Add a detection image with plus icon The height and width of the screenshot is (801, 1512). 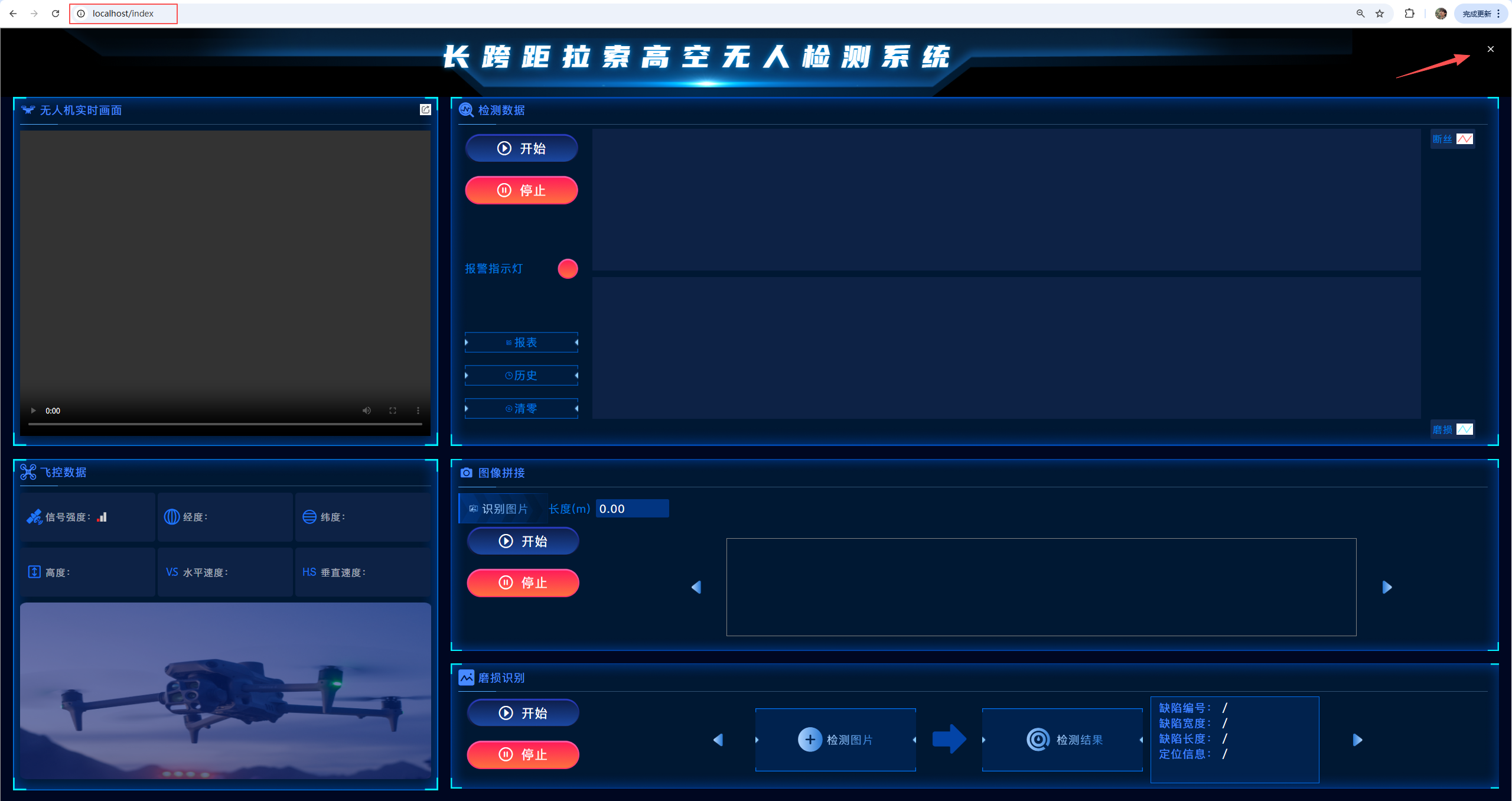pyautogui.click(x=810, y=740)
